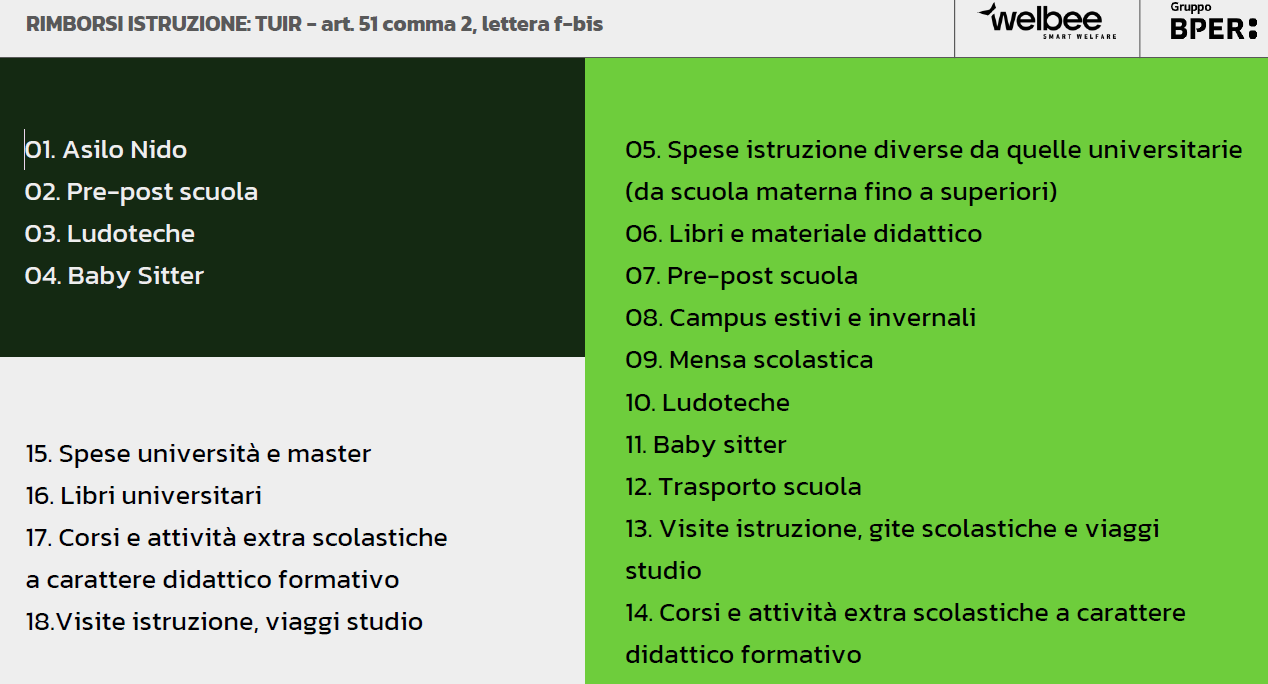Click the 16. Libri universitari item
This screenshot has width=1268, height=684.
144,496
